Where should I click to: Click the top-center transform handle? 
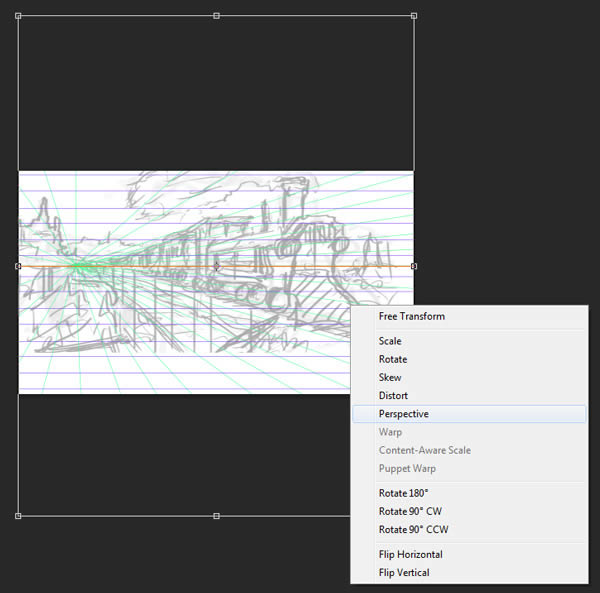216,16
